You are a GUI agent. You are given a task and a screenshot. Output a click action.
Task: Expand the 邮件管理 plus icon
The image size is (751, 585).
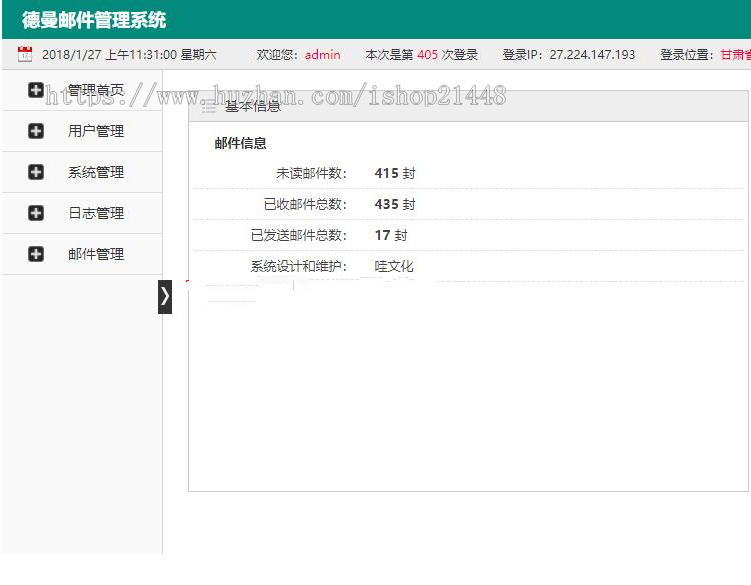pyautogui.click(x=36, y=254)
